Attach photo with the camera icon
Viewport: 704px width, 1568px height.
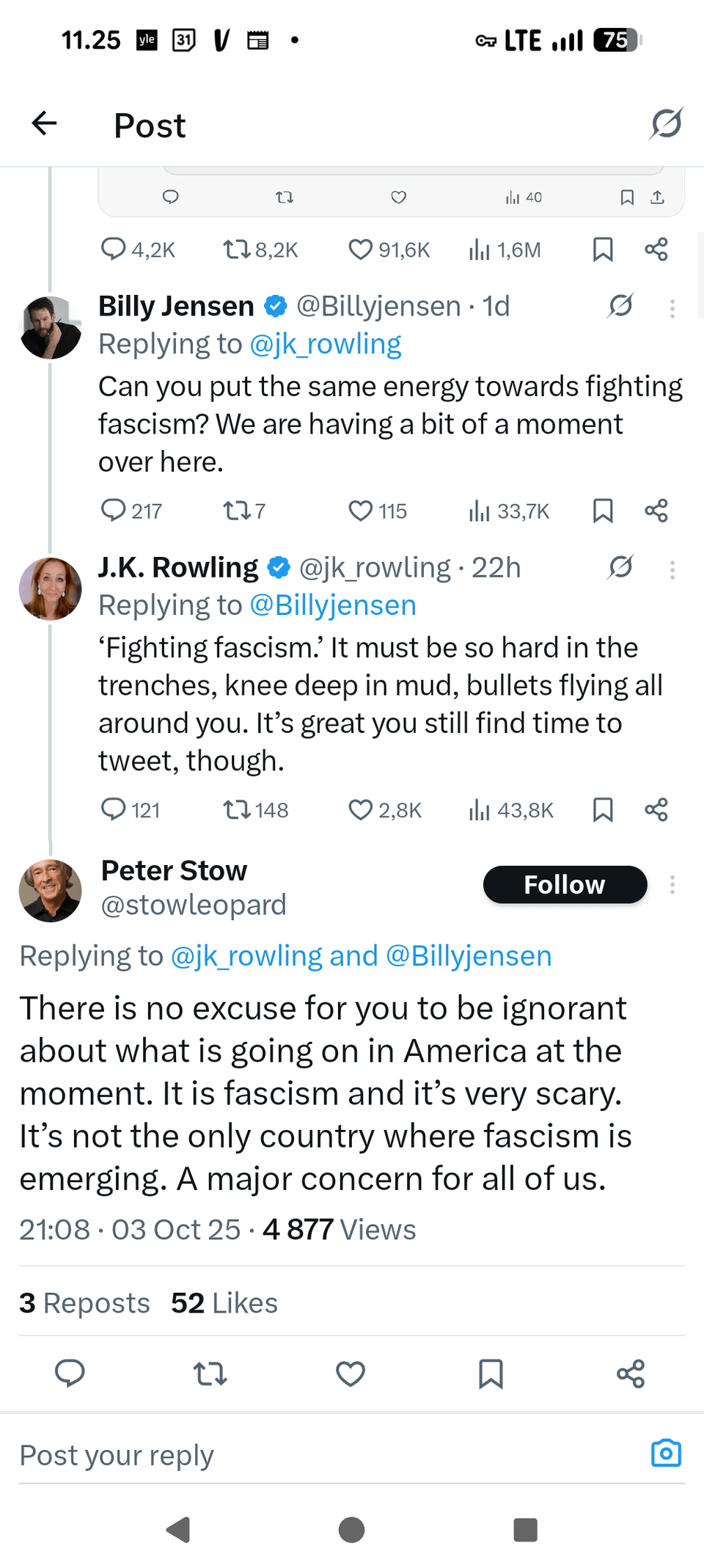tap(666, 1454)
